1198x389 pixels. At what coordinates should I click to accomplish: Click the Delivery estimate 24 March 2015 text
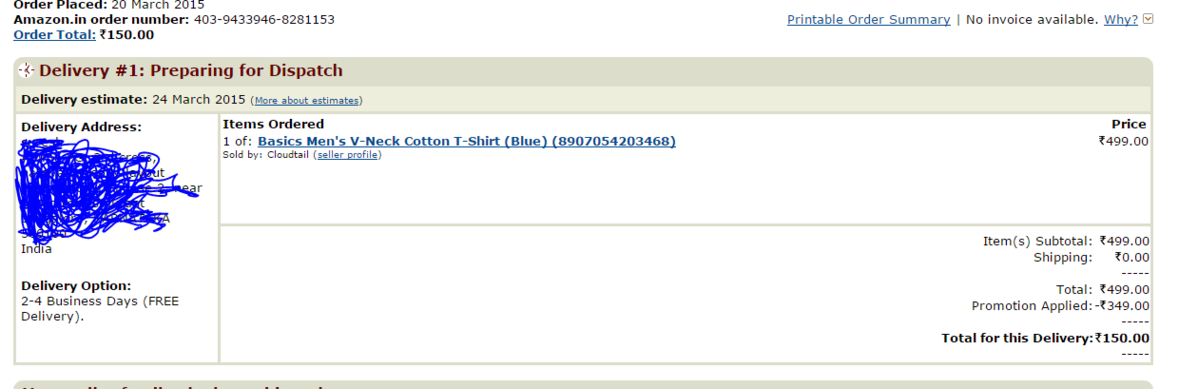(x=134, y=99)
